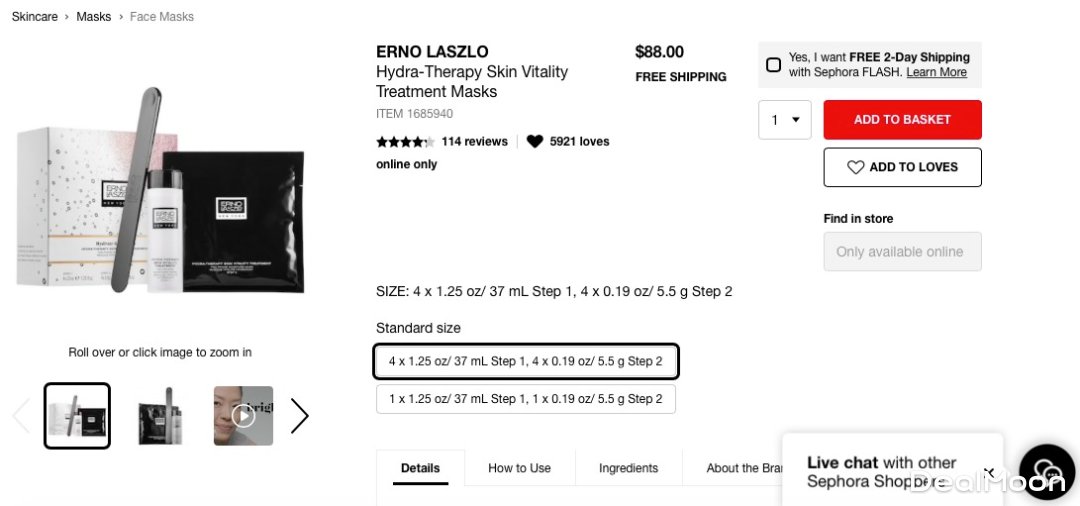Click the right carousel arrow for thumbnails
Viewport: 1080px width, 506px height.
click(299, 416)
